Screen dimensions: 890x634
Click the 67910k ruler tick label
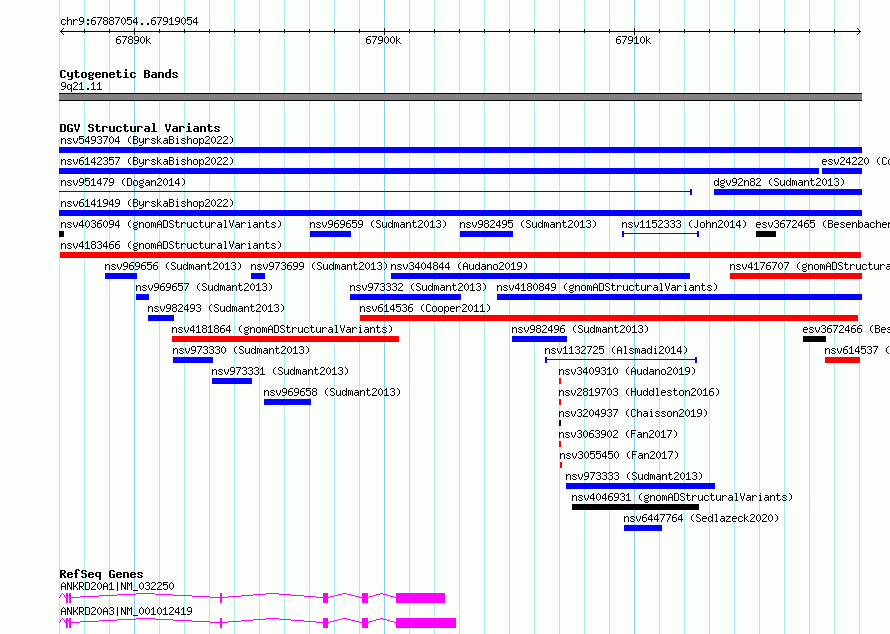coord(633,40)
